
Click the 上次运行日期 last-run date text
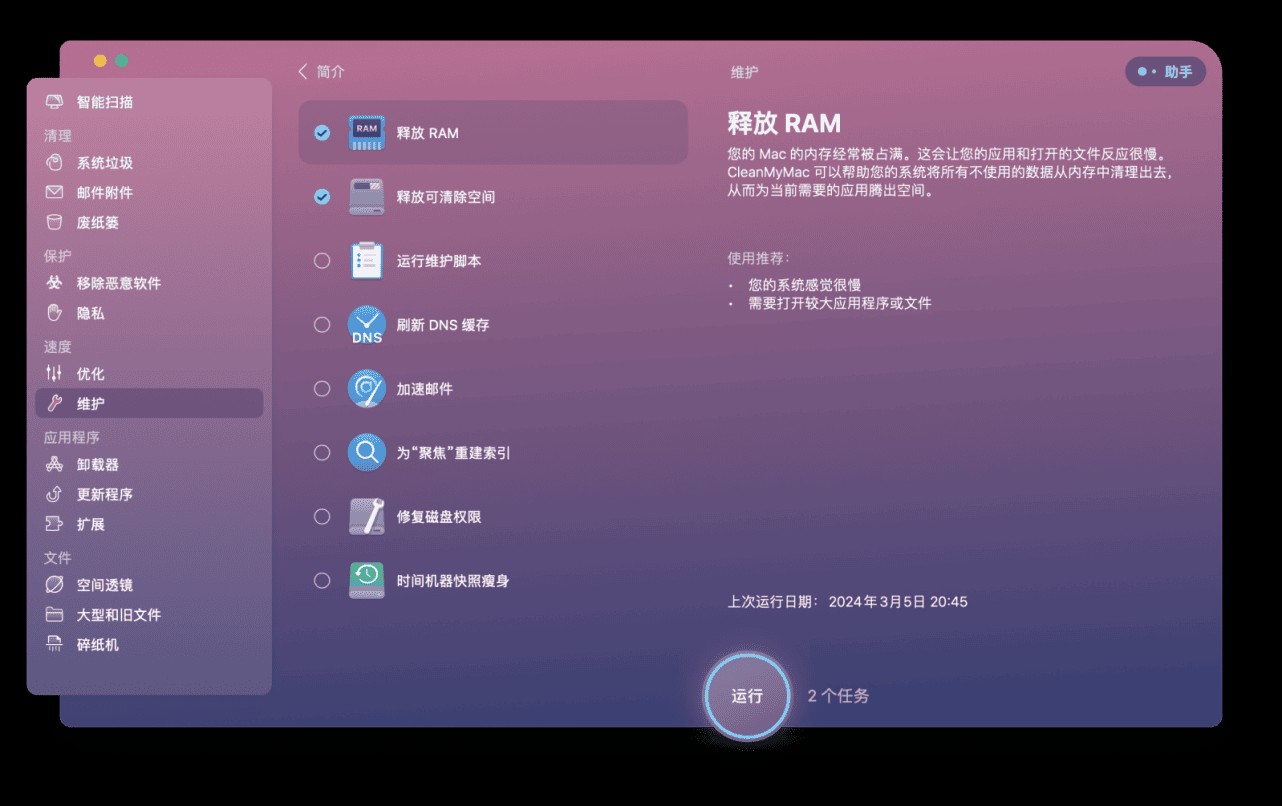848,602
